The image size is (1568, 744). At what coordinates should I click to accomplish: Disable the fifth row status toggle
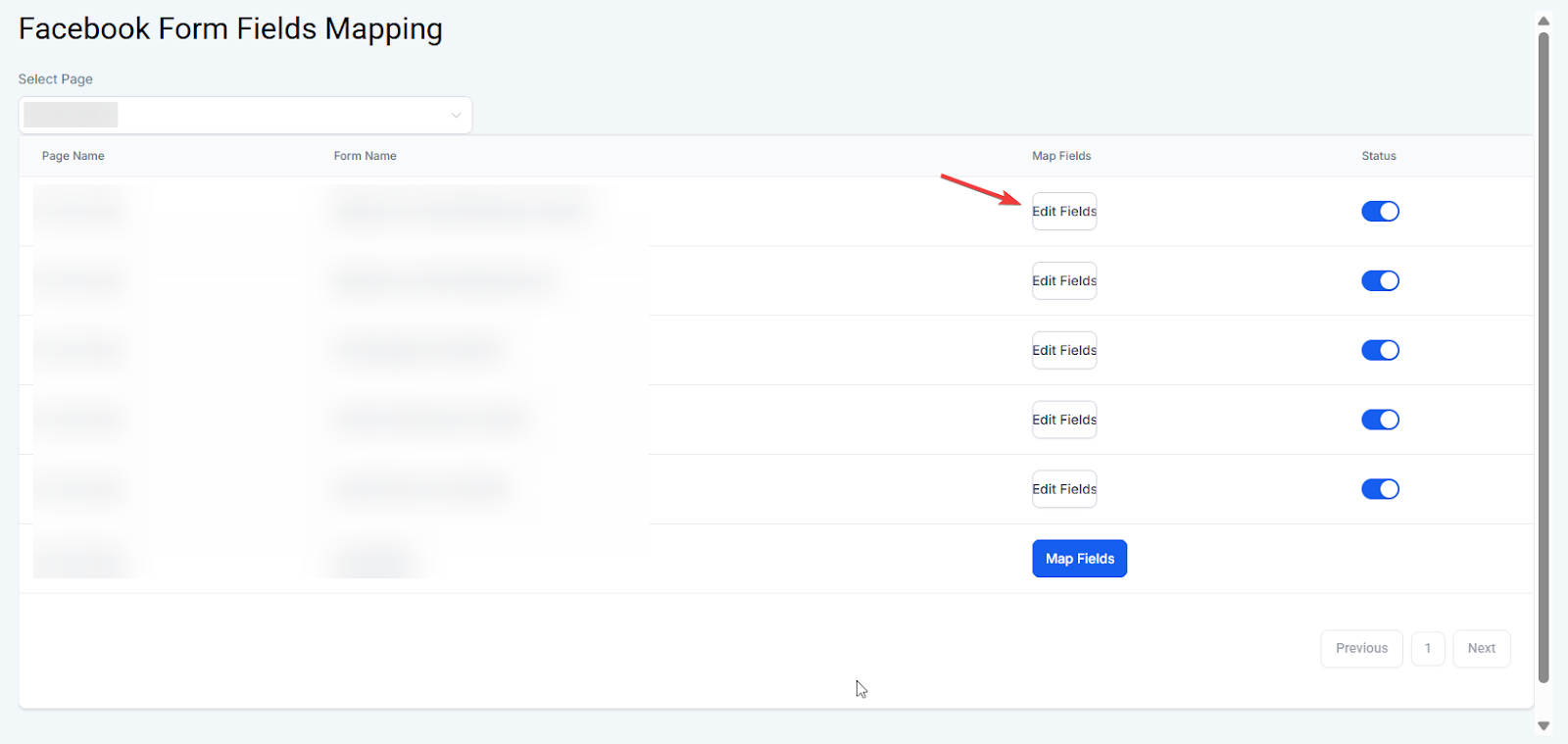click(1380, 489)
